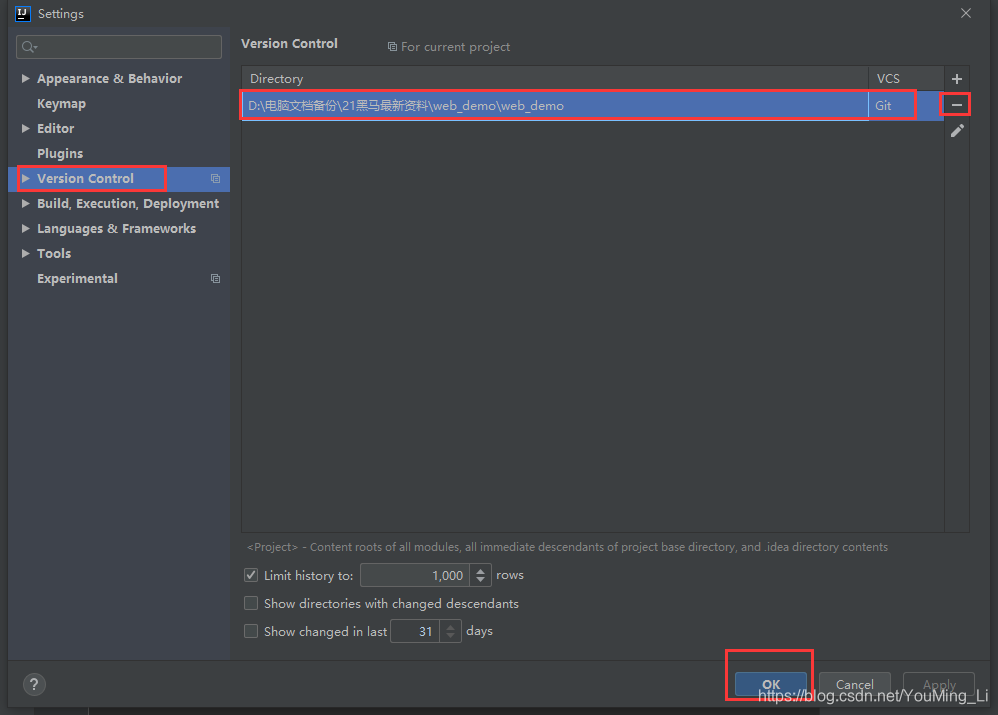The width and height of the screenshot is (998, 715).
Task: Click the search magnifier icon
Action: pos(29,46)
